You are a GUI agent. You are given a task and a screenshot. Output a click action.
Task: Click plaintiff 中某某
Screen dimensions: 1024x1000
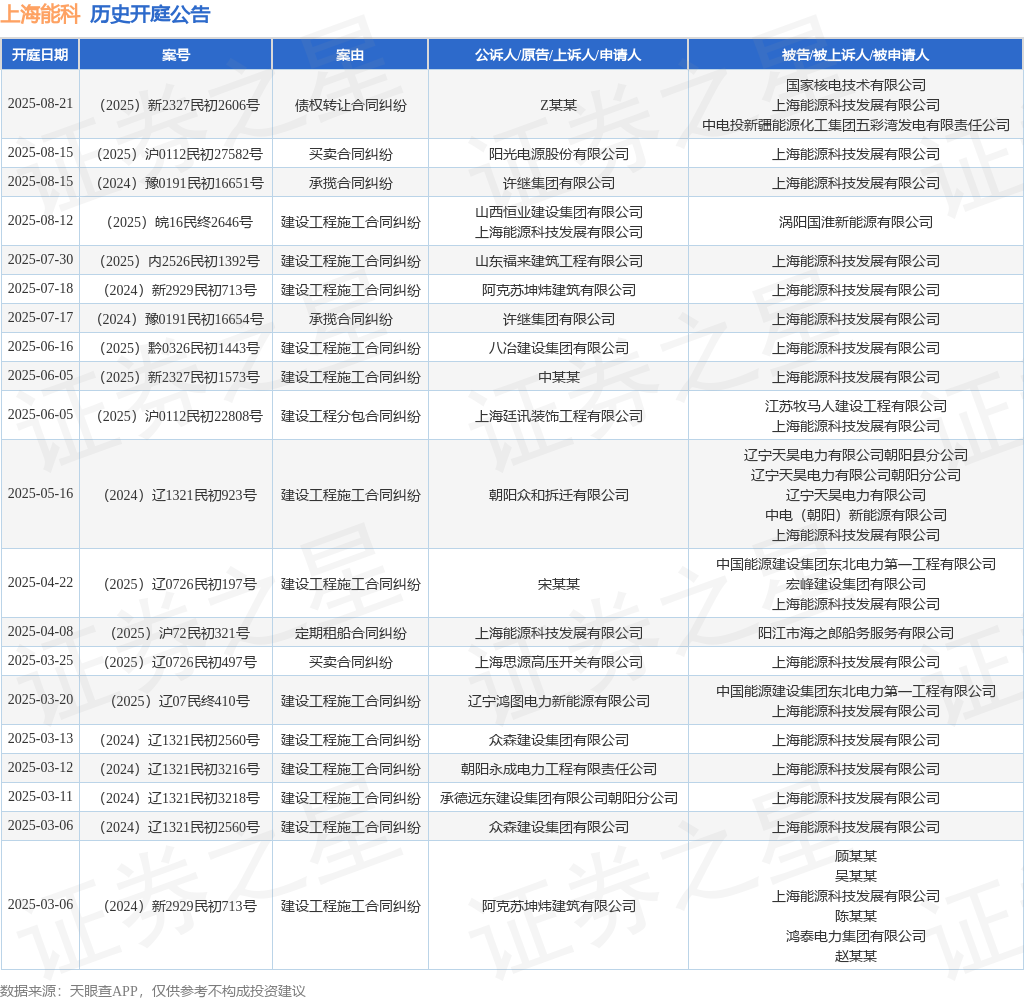pos(558,378)
